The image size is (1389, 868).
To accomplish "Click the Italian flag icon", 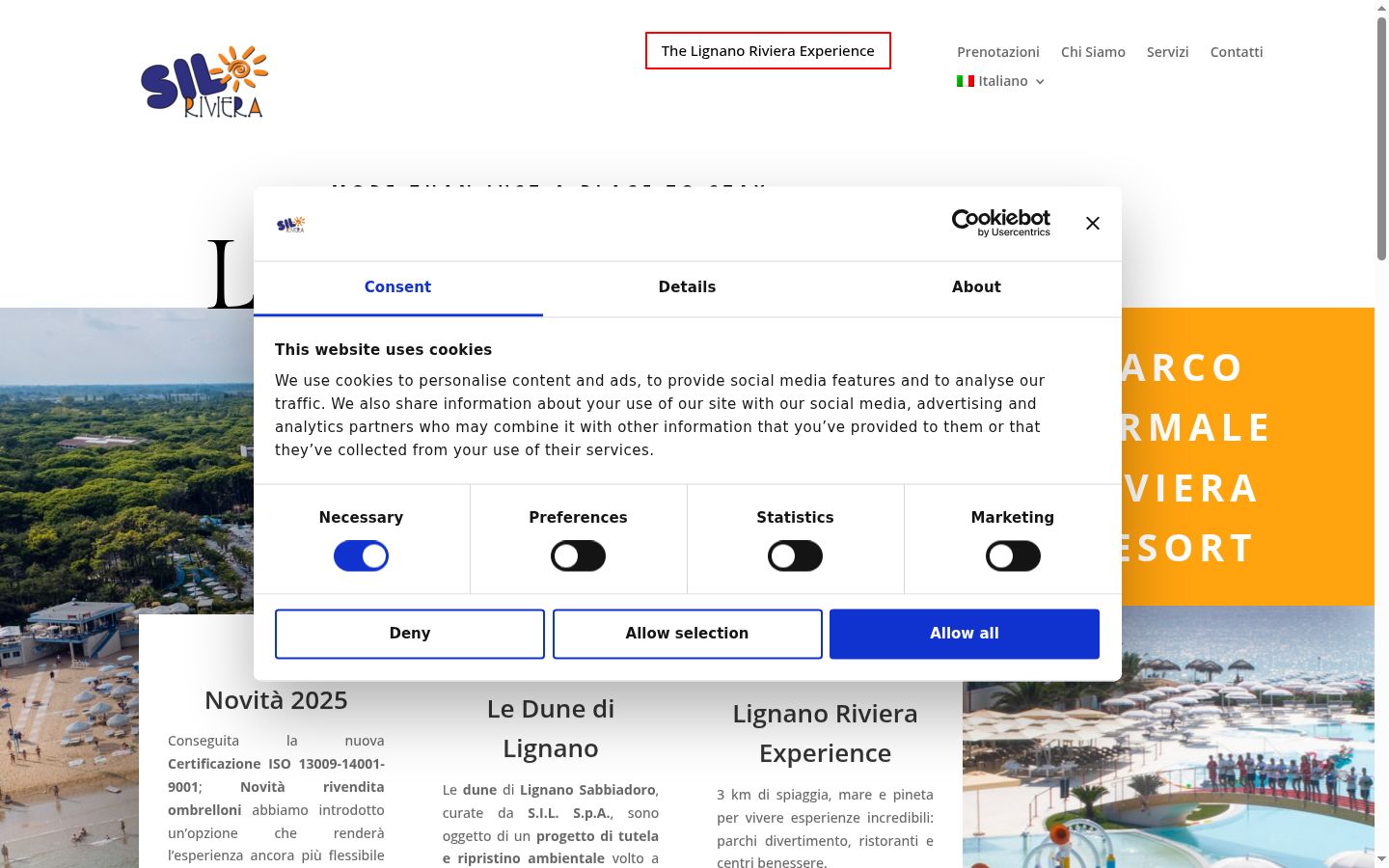I will click(x=966, y=81).
